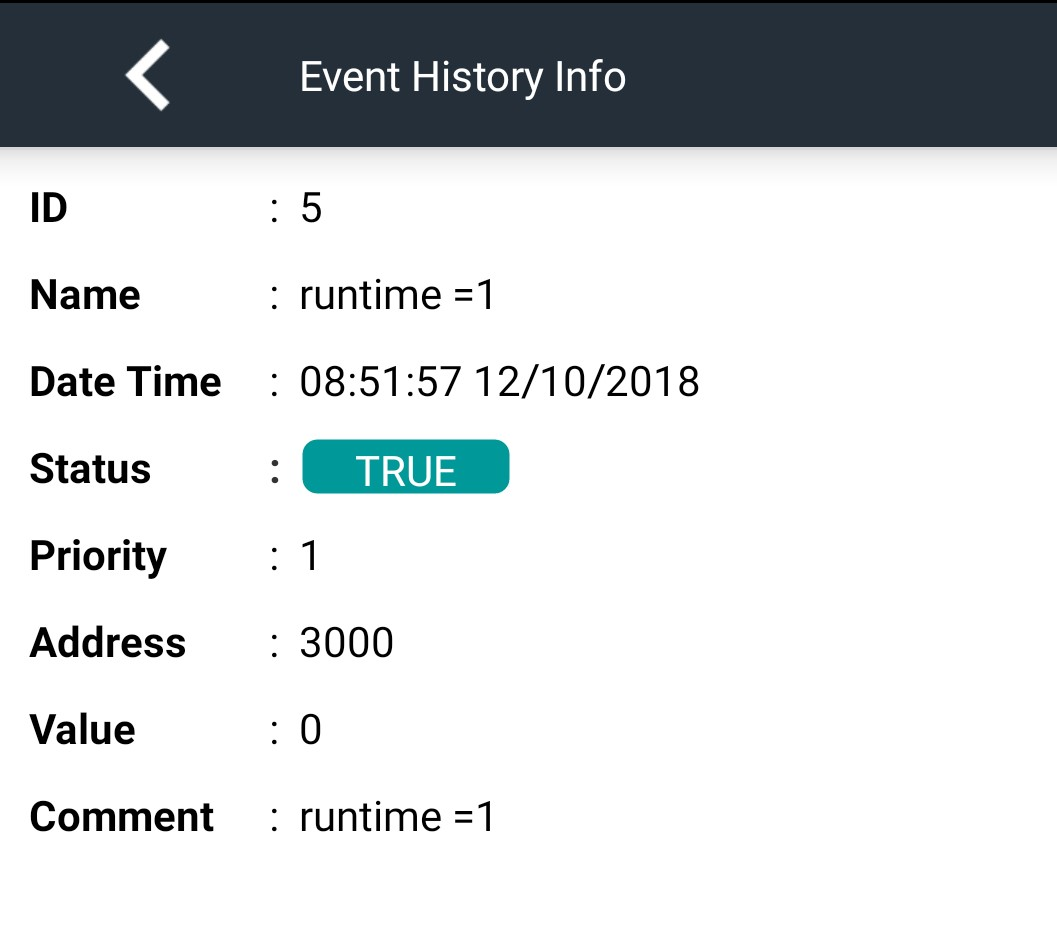Select the Priority value 1
This screenshot has width=1057, height=937.
click(310, 556)
